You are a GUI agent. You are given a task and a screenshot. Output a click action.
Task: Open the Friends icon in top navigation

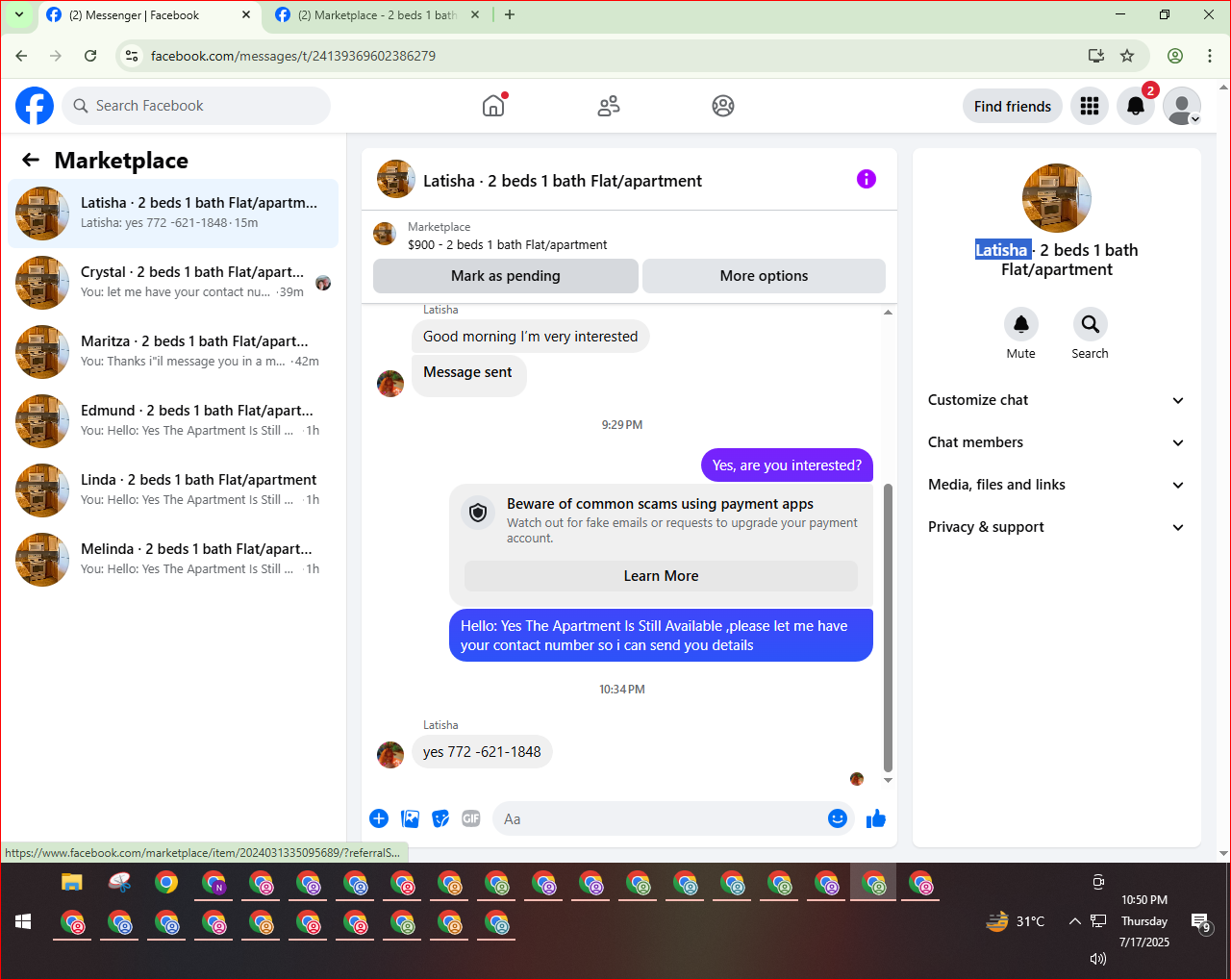(x=609, y=106)
